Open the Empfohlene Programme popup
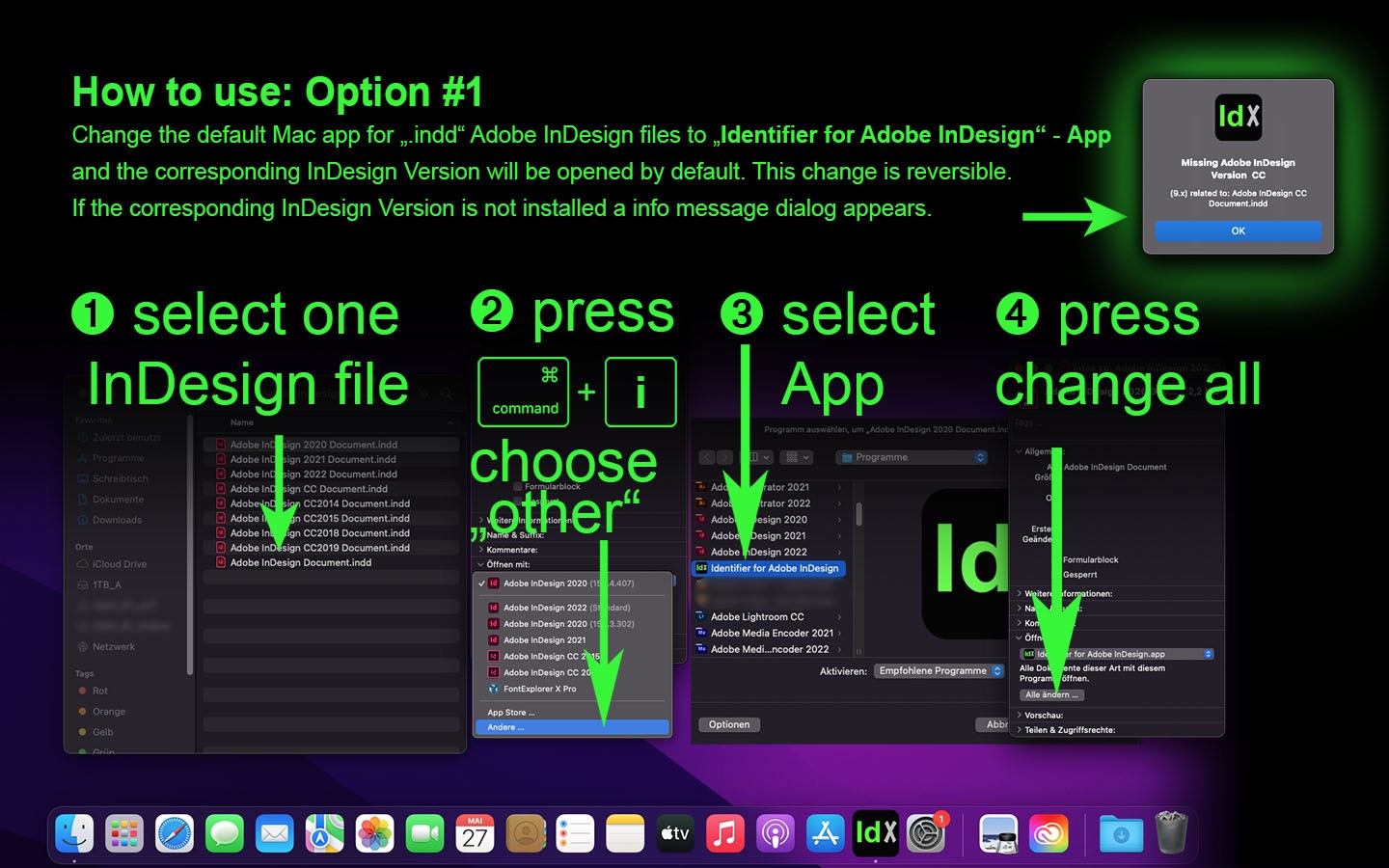The image size is (1389, 868). click(x=940, y=671)
